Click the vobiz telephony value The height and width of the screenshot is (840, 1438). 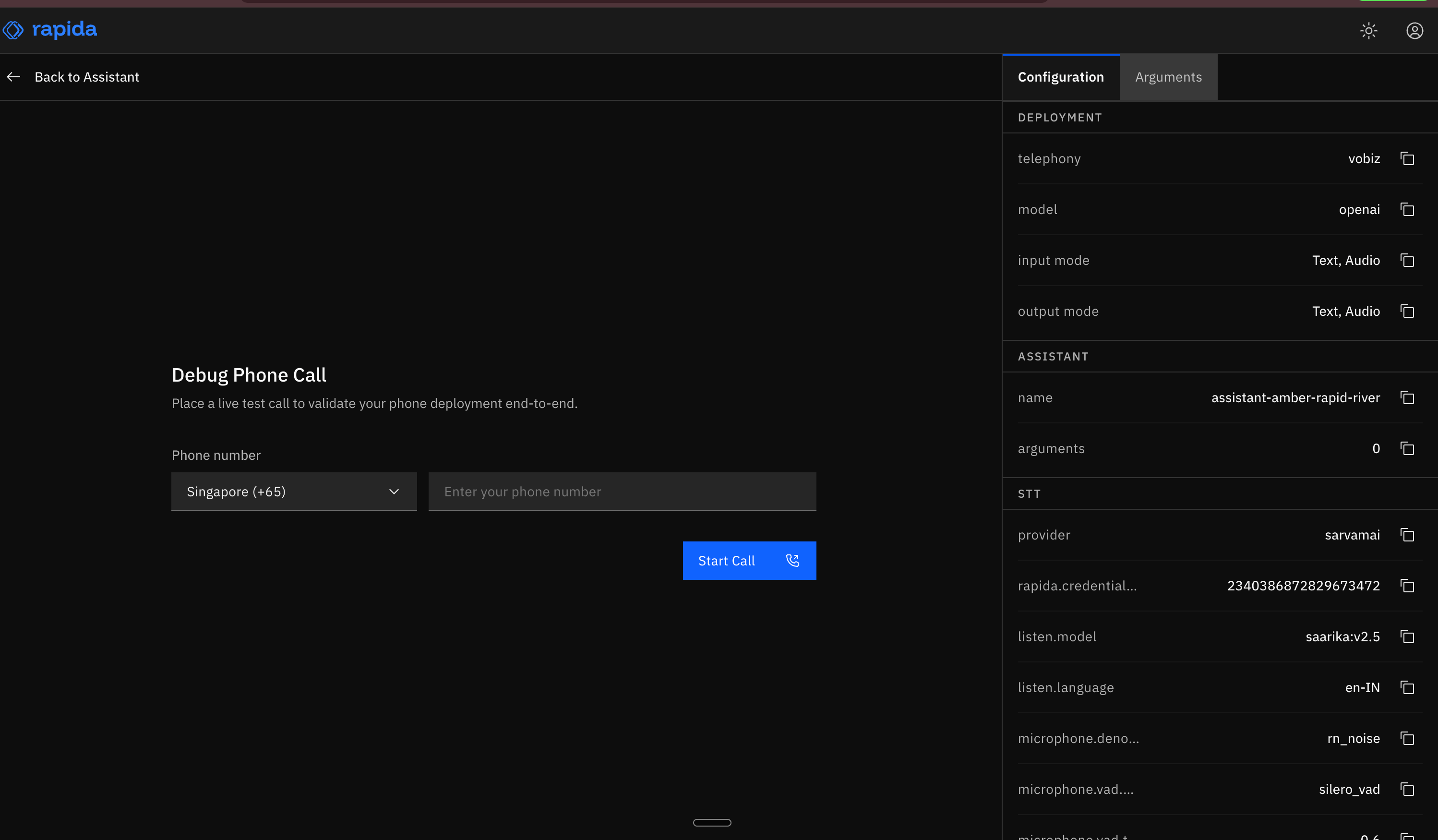(x=1364, y=159)
